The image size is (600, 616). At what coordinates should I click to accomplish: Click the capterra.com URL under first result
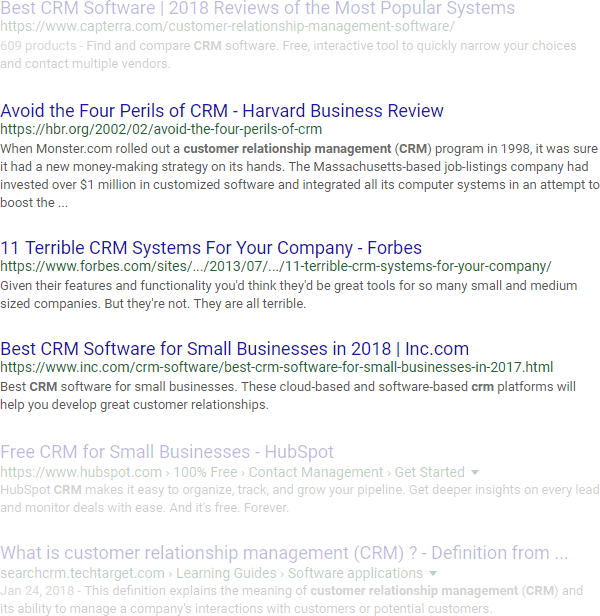(227, 27)
